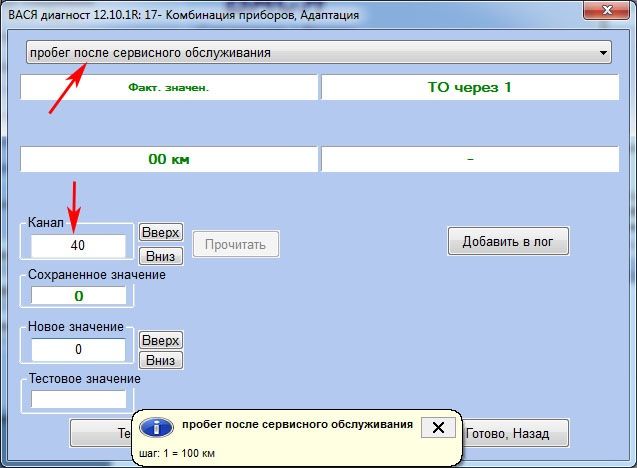Viewport: 637px width, 468px height.
Task: Click the partially hidden Тест button
Action: coord(100,433)
